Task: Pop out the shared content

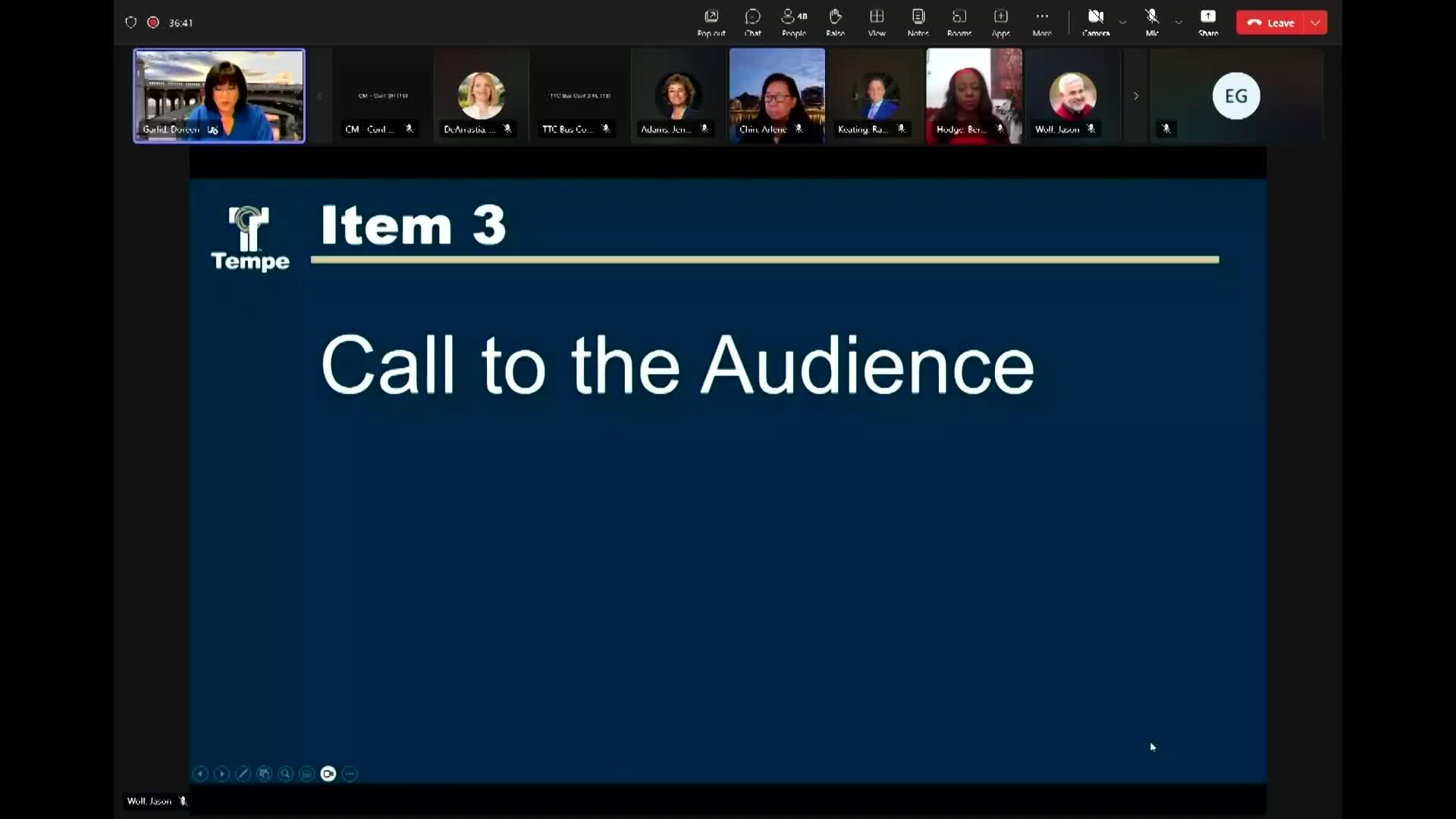Action: 711,22
